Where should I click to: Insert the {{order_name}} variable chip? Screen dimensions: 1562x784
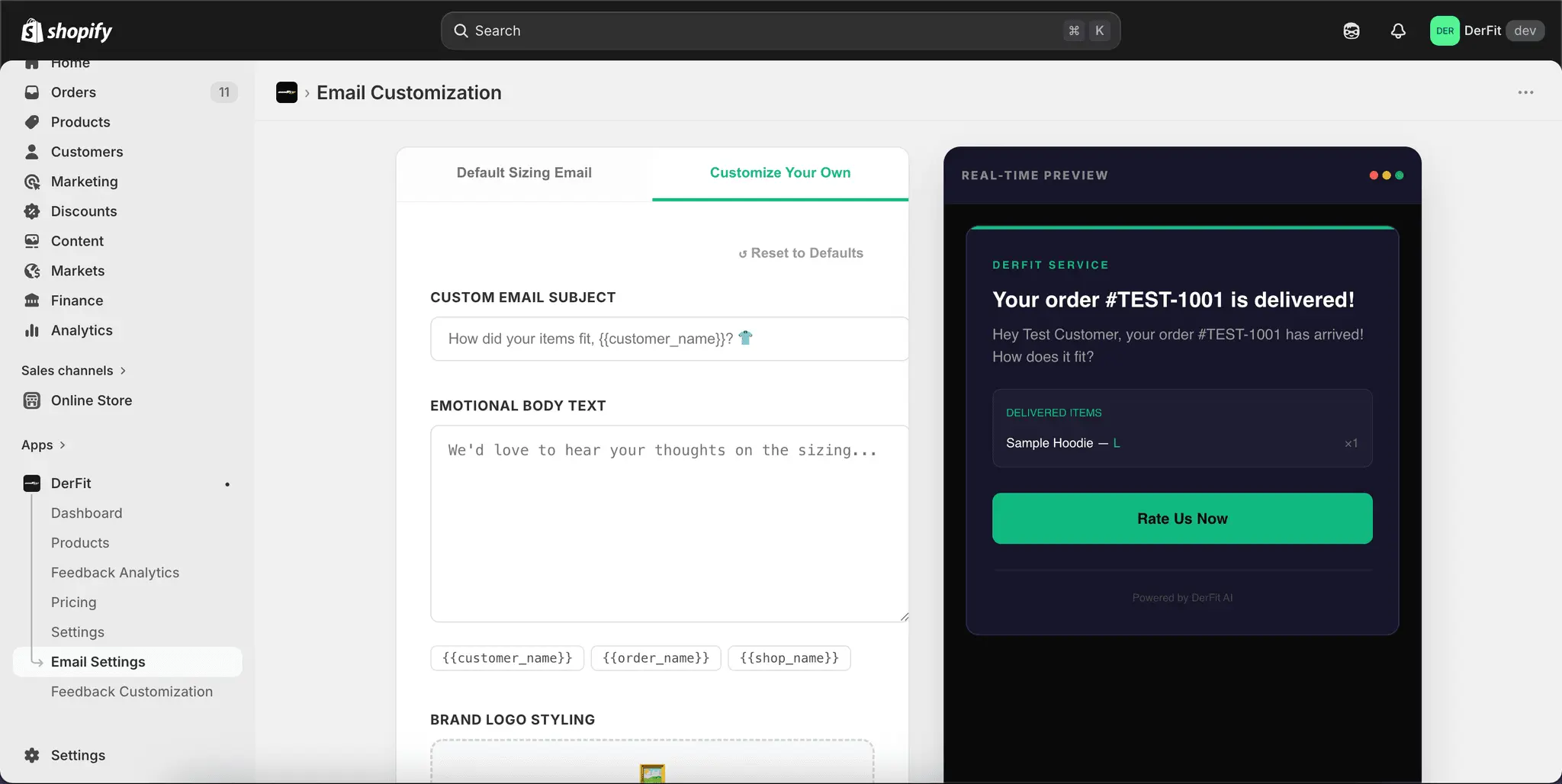tap(656, 658)
